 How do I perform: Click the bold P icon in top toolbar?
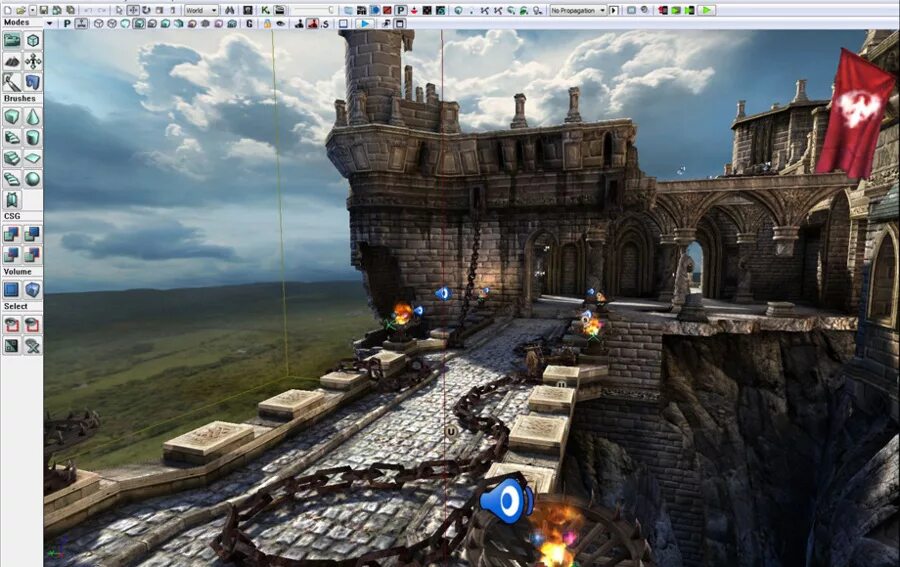pos(401,10)
